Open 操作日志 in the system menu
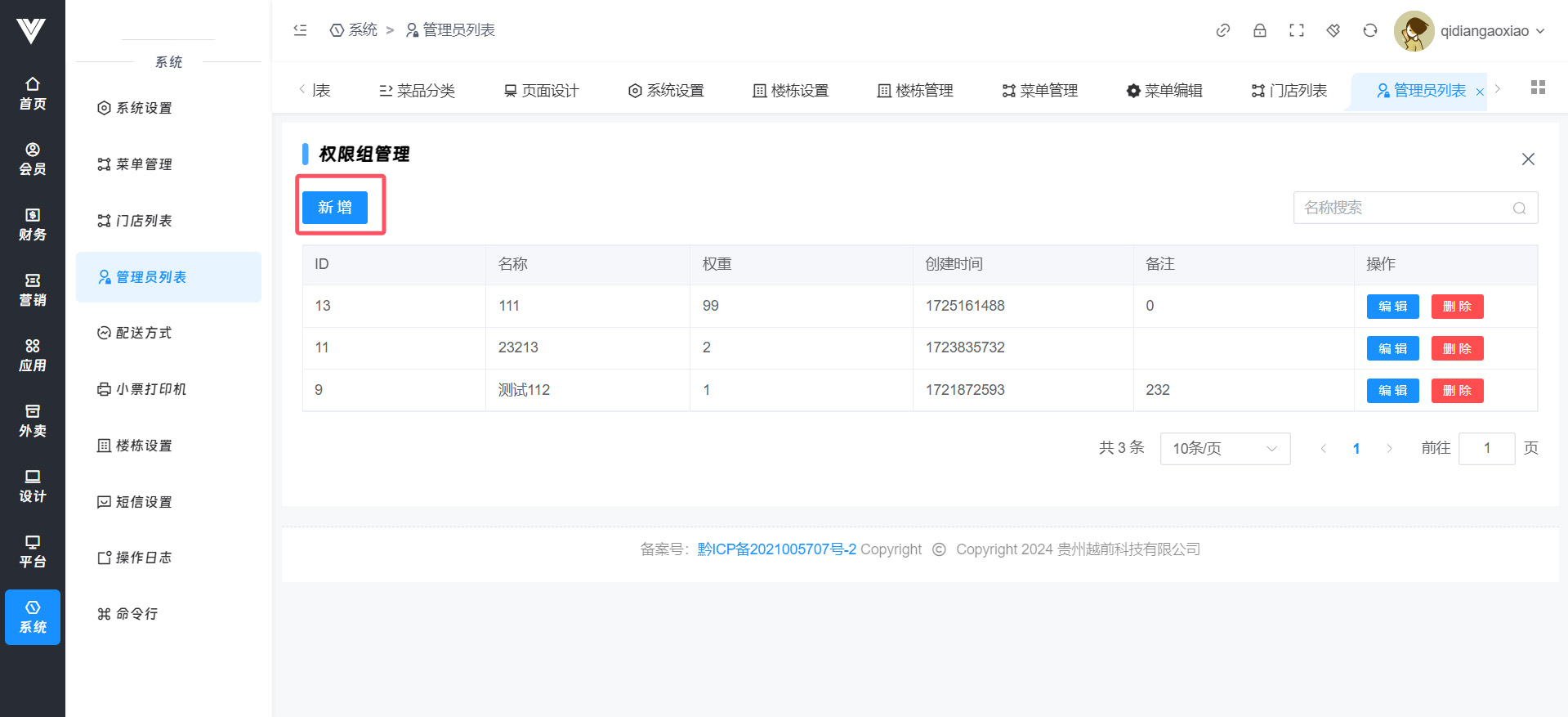The image size is (1568, 717). click(143, 558)
